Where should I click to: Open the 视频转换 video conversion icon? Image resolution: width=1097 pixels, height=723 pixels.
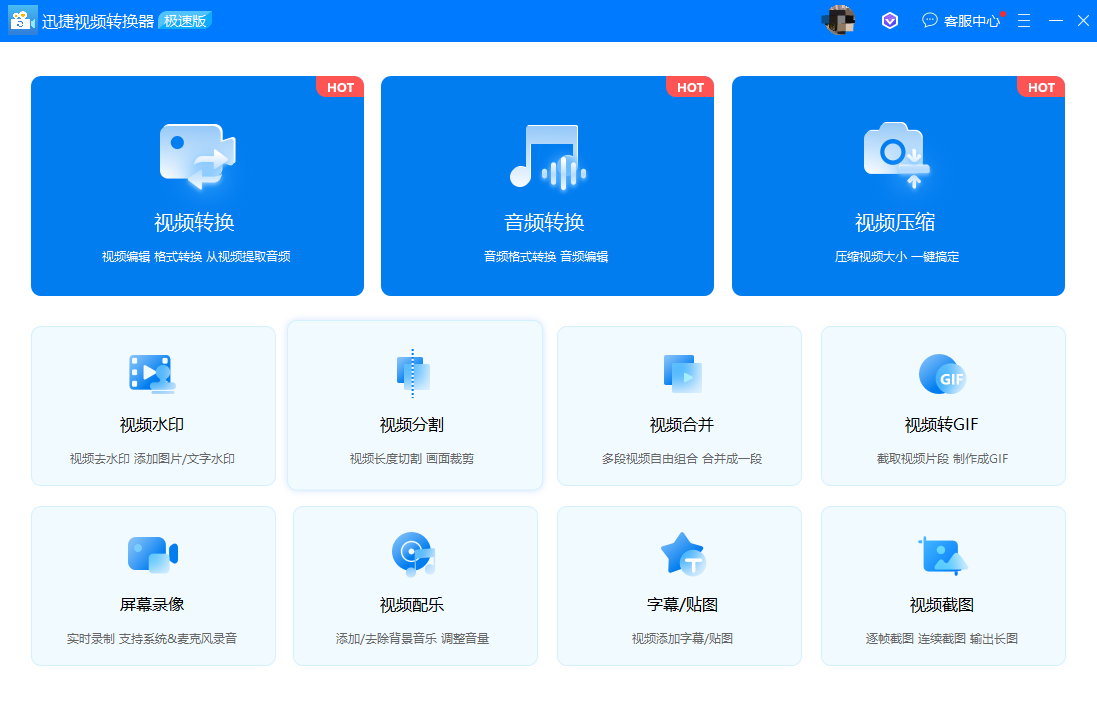197,156
